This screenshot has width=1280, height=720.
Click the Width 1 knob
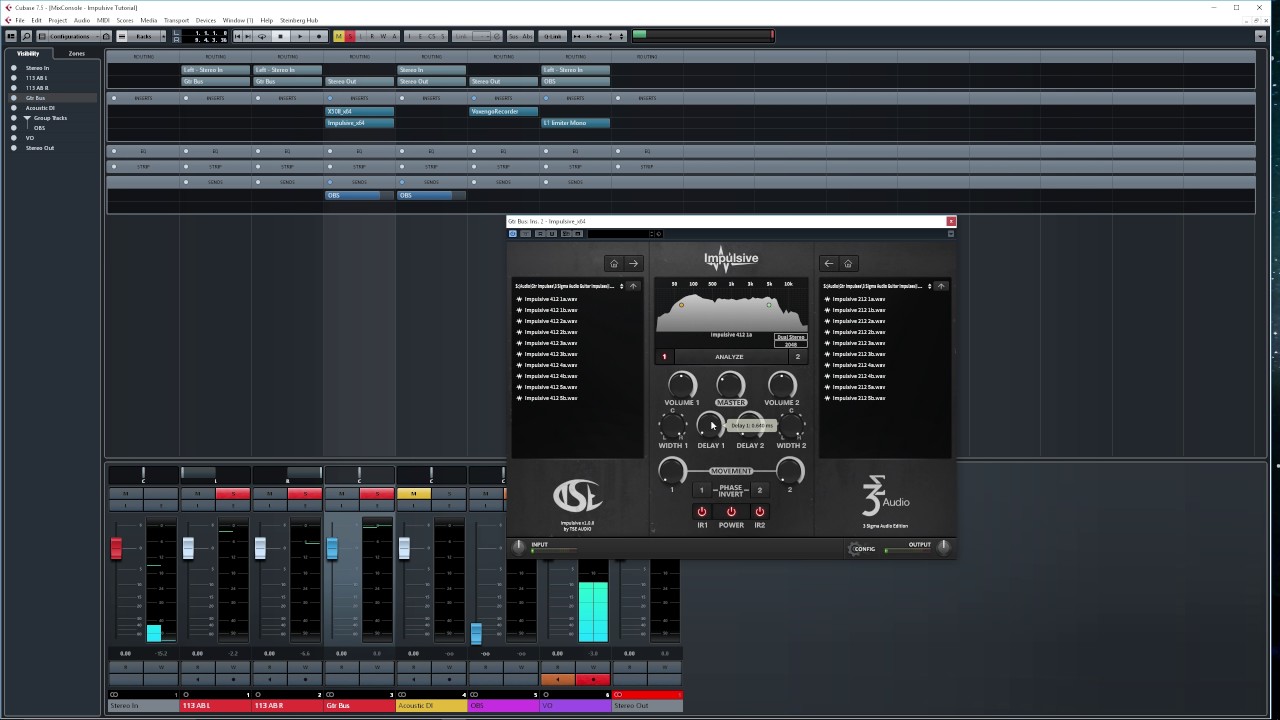click(x=673, y=427)
